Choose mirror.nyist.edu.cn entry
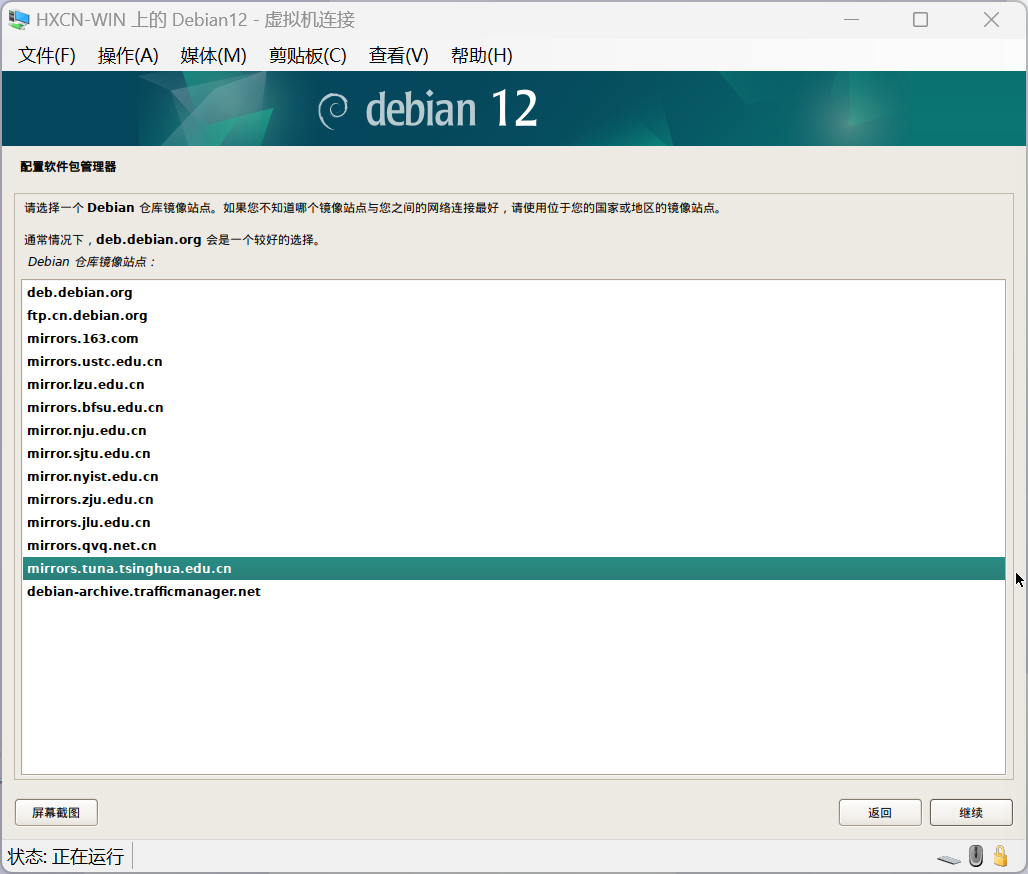This screenshot has height=874, width=1028. pos(513,476)
